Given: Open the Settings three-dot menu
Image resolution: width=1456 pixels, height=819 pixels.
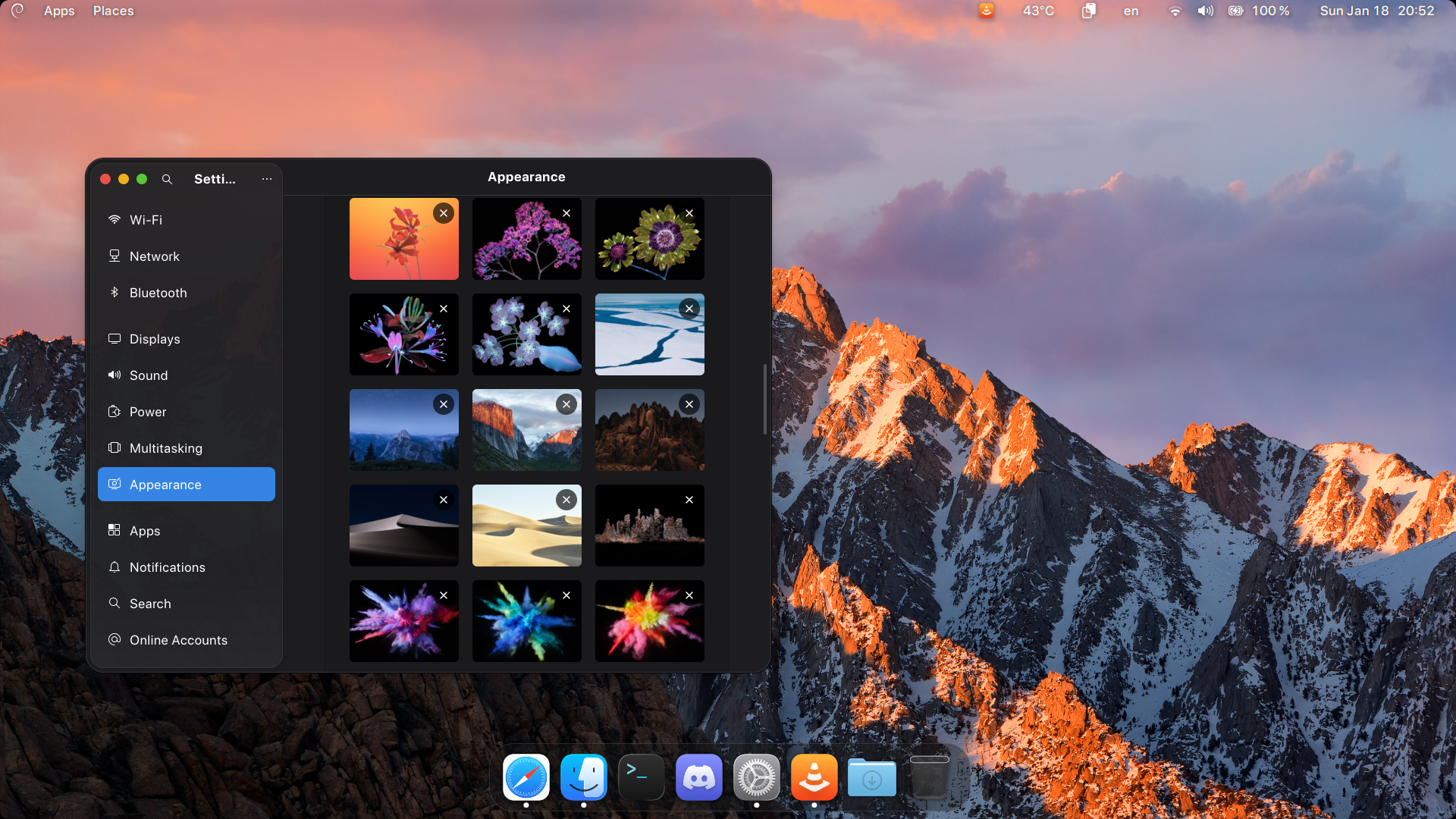Looking at the screenshot, I should click(267, 179).
